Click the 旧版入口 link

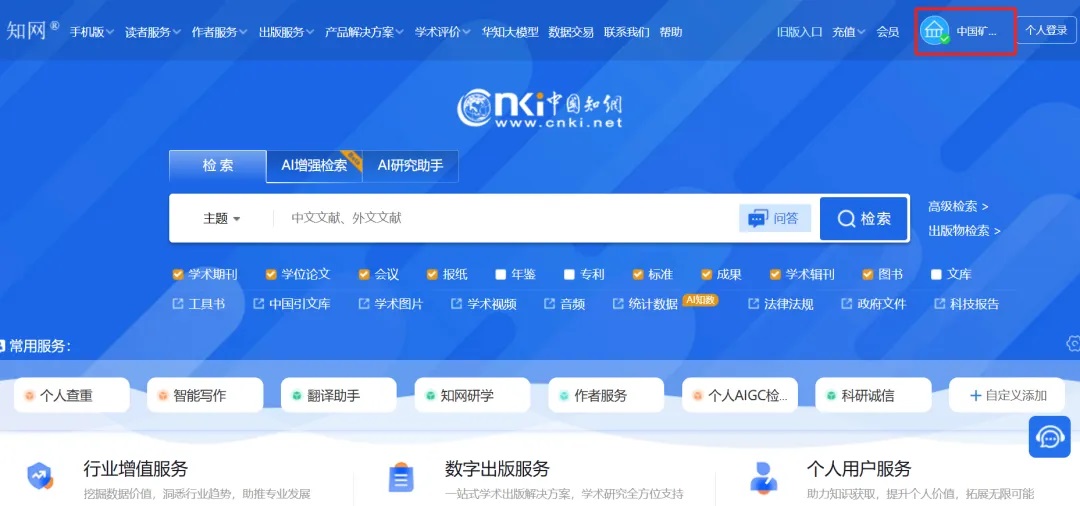pyautogui.click(x=800, y=32)
